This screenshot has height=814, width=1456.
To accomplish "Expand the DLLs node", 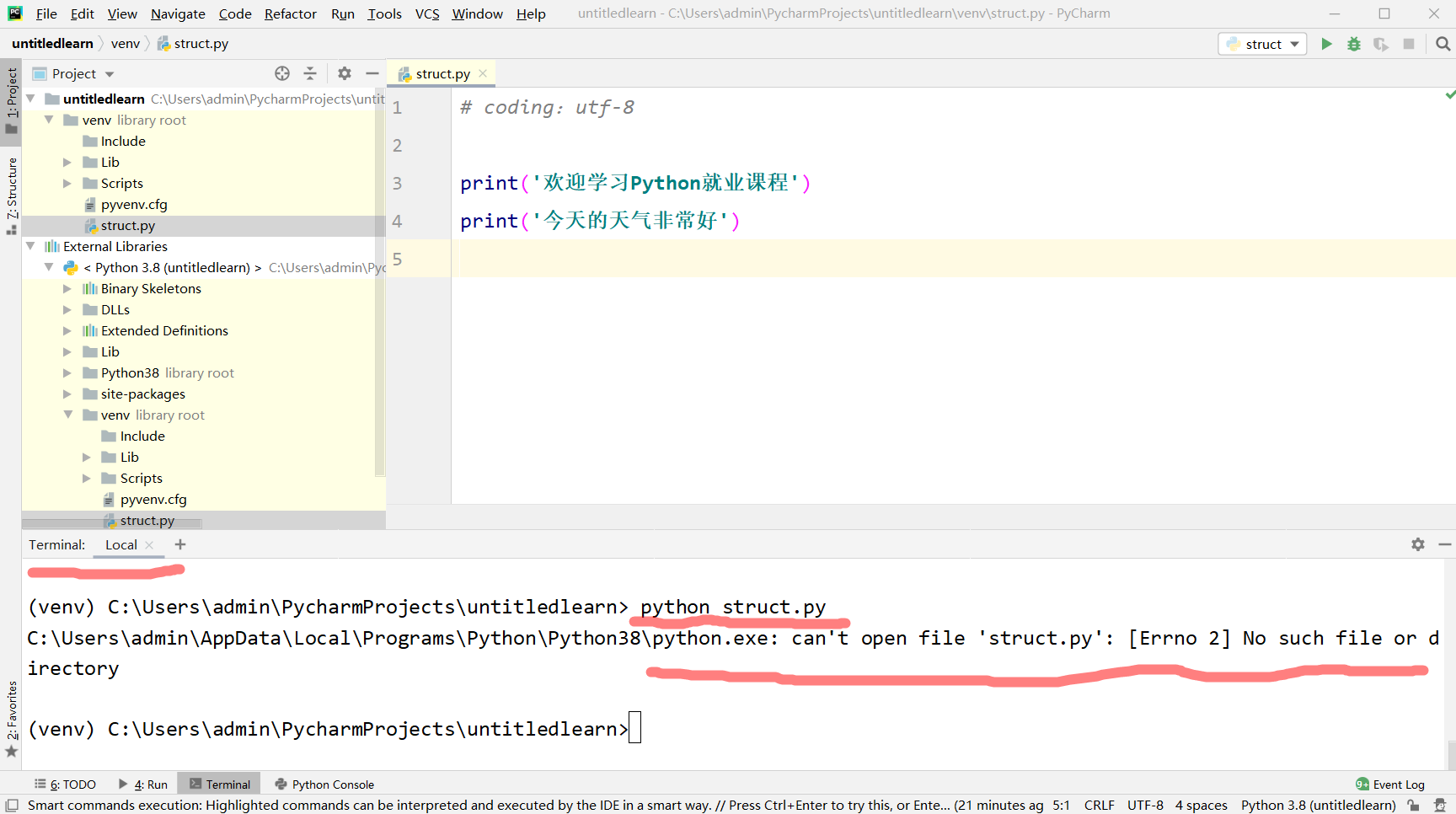I will [x=67, y=309].
